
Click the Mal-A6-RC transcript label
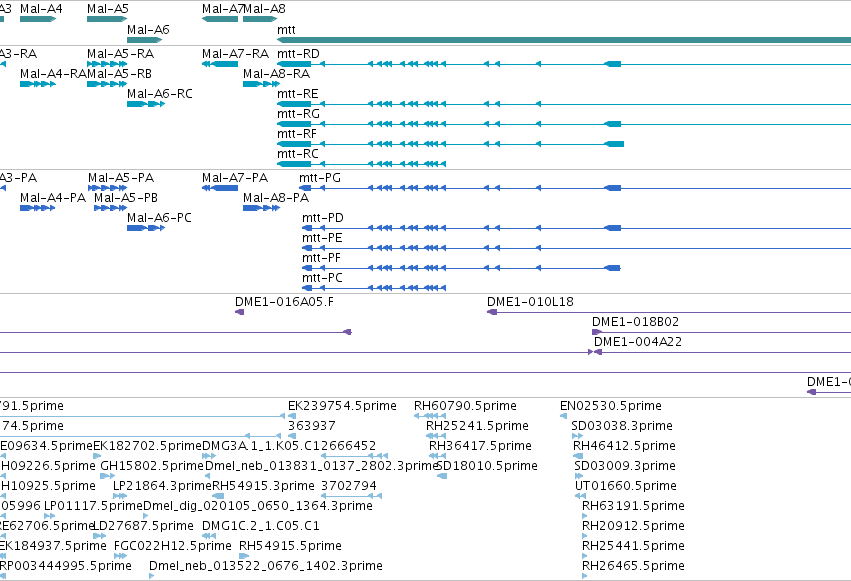click(x=160, y=94)
